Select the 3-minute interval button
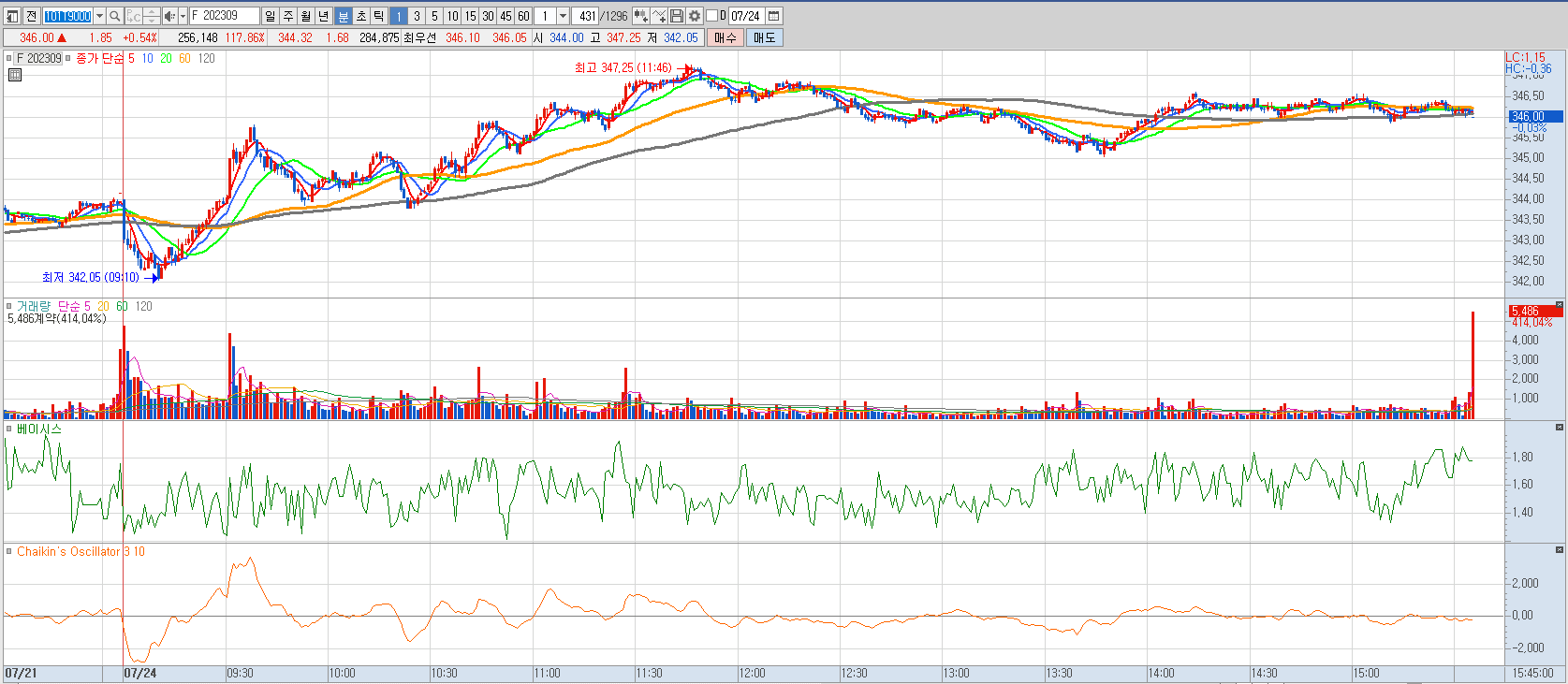Screen dimensions: 1568x684 pos(417,16)
